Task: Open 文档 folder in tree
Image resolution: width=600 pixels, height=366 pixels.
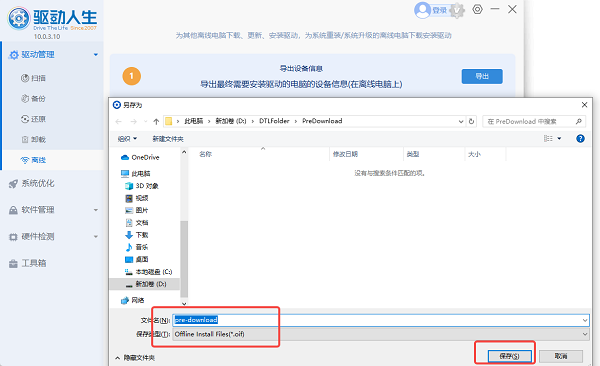Action: point(137,223)
